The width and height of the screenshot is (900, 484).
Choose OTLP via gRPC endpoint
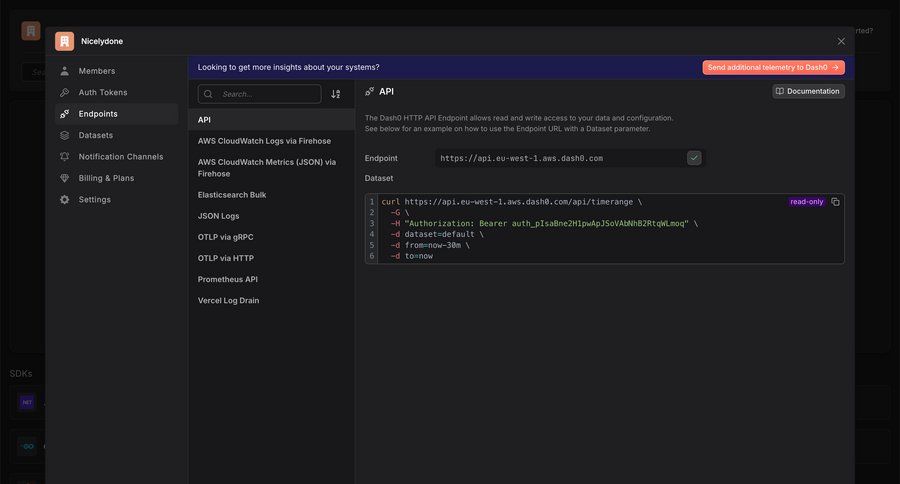(x=226, y=237)
